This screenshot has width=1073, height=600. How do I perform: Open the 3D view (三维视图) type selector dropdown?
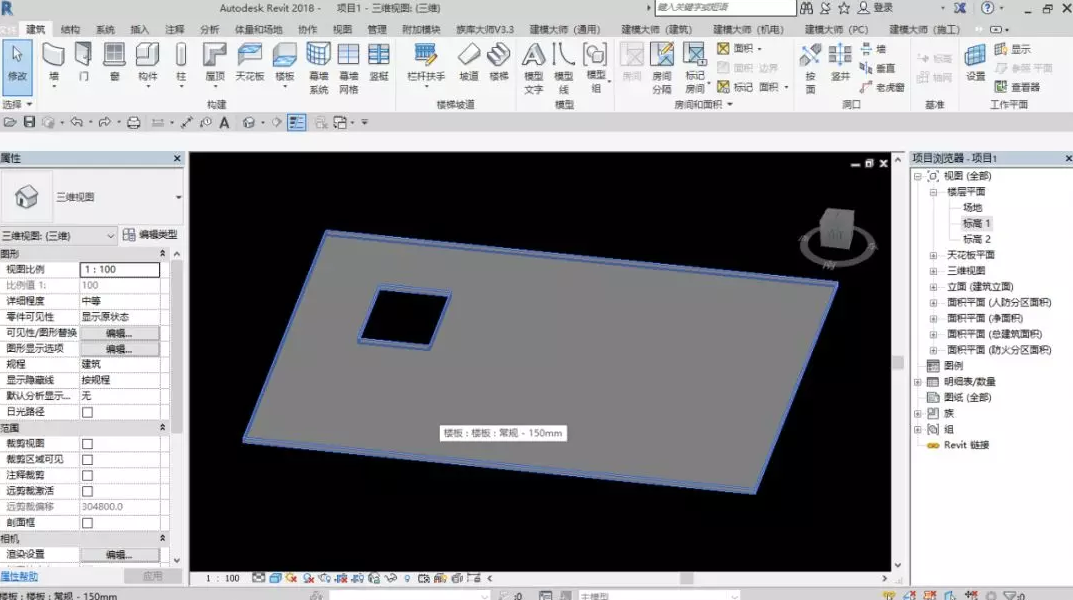tap(178, 197)
